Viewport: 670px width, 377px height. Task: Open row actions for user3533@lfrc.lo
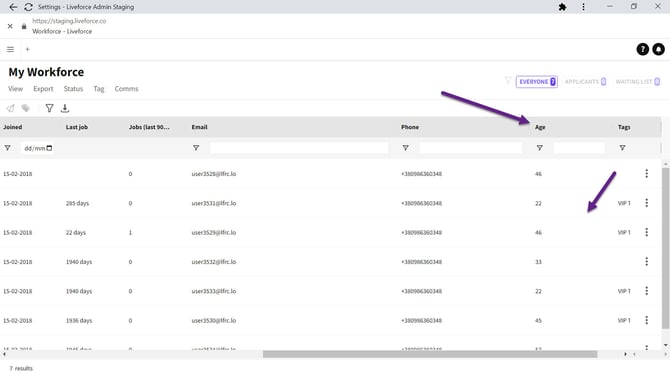[x=646, y=291]
